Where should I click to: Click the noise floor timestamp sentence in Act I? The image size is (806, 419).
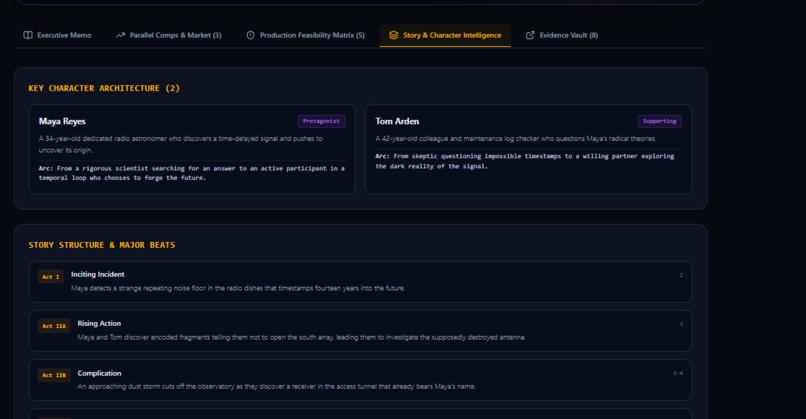click(x=238, y=288)
